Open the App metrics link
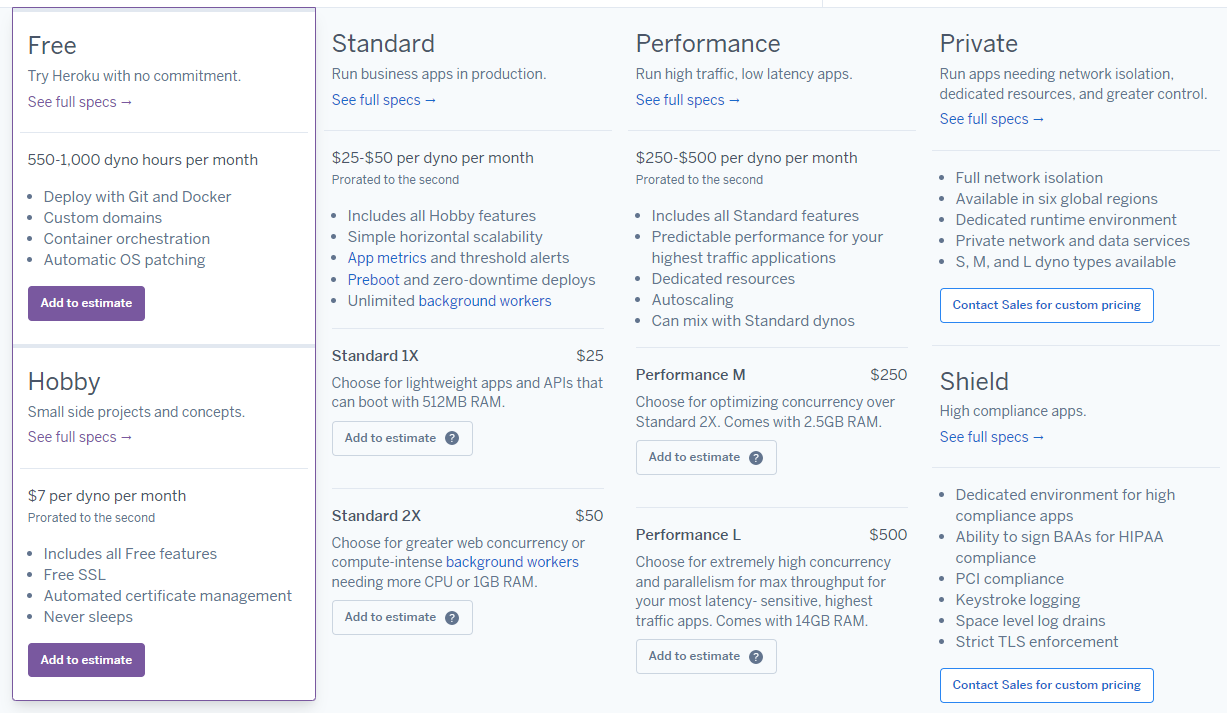Image resolution: width=1227 pixels, height=713 pixels. coord(387,258)
